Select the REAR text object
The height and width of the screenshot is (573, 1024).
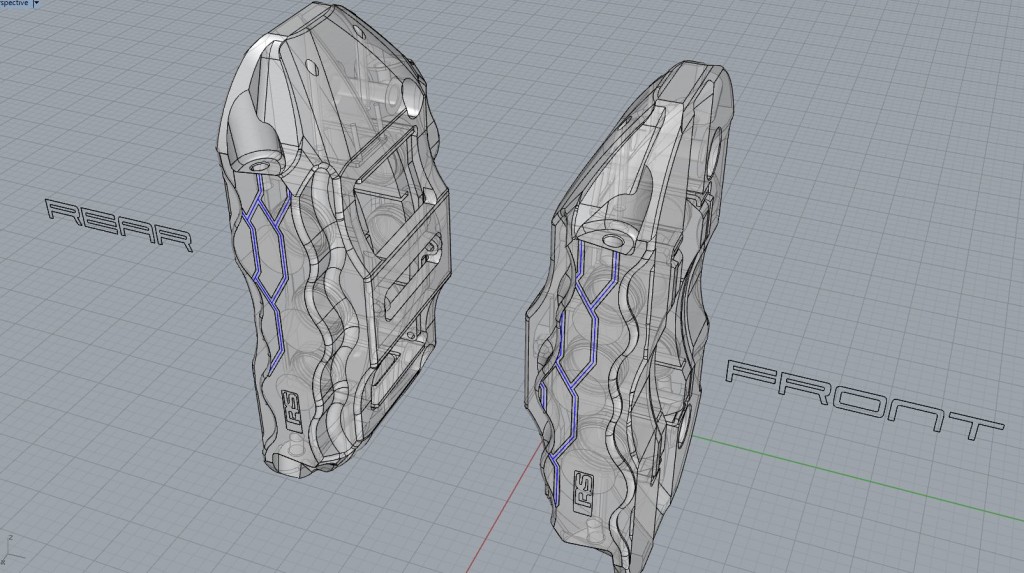click(118, 225)
